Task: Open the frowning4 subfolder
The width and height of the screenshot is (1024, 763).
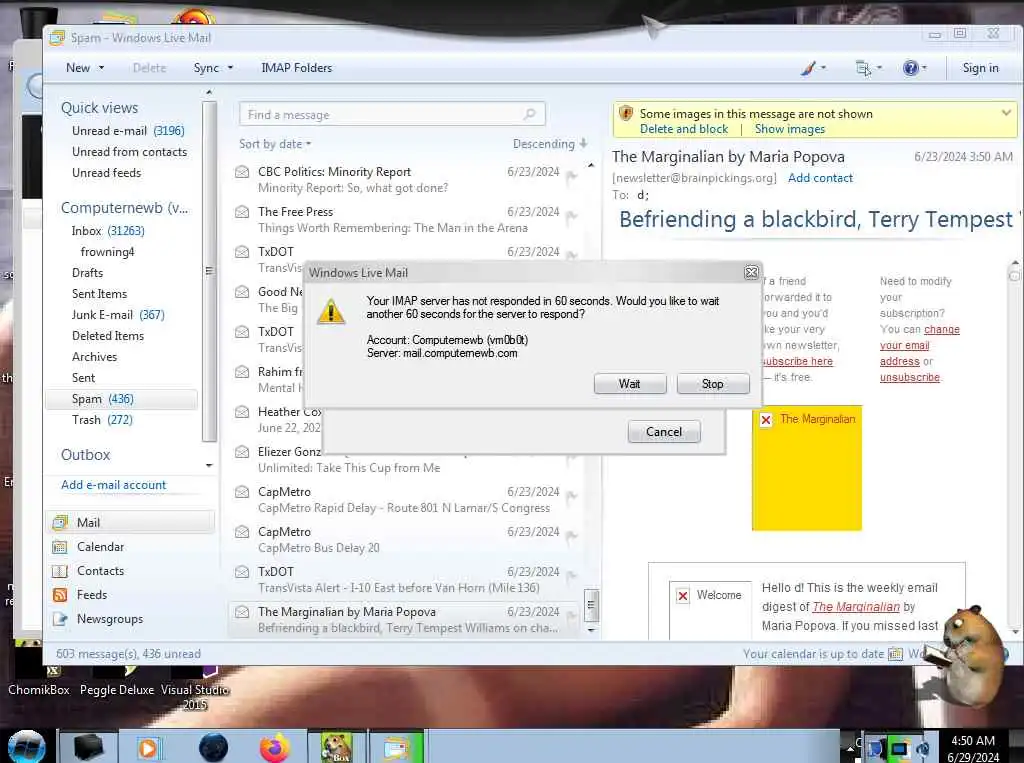Action: point(107,252)
